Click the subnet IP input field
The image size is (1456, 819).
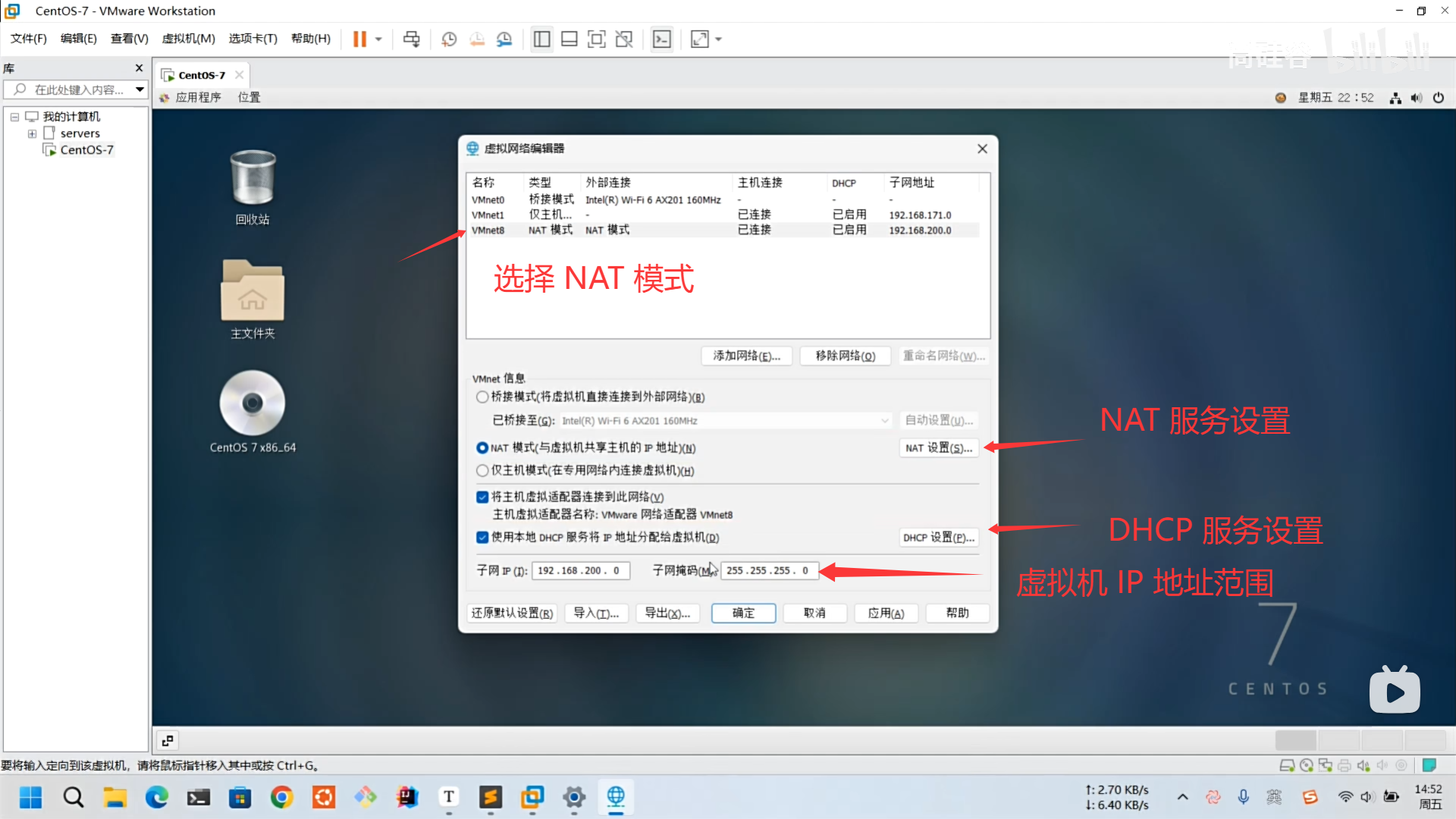pyautogui.click(x=580, y=570)
